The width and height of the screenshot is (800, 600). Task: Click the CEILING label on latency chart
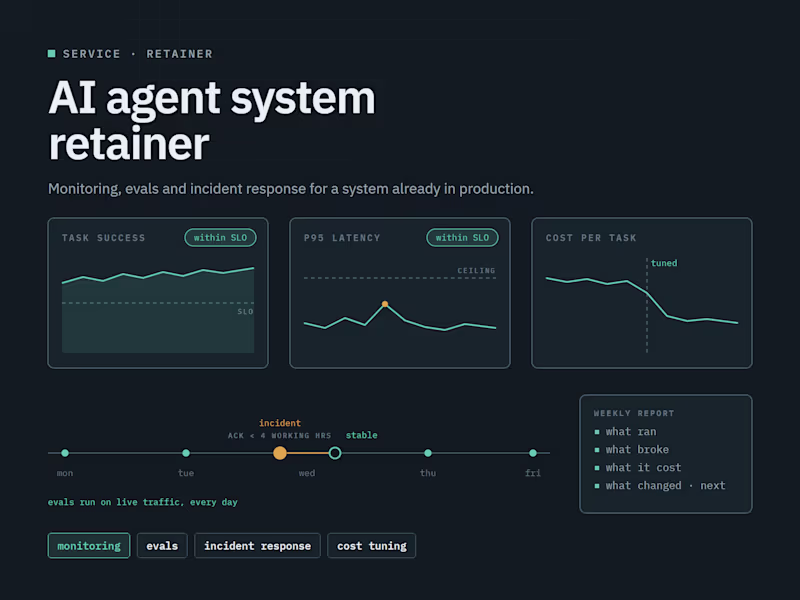(x=476, y=270)
